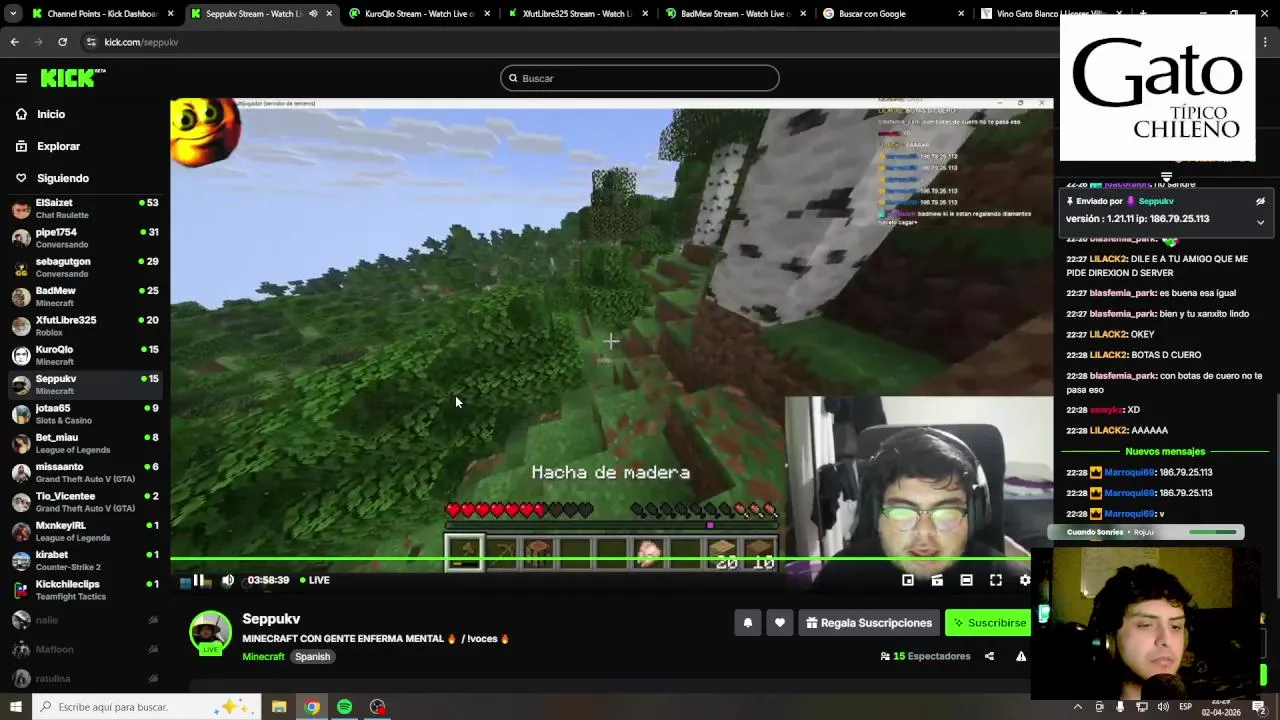The image size is (1280, 720).
Task: Open kirabet channel in sidebar
Action: click(x=85, y=560)
